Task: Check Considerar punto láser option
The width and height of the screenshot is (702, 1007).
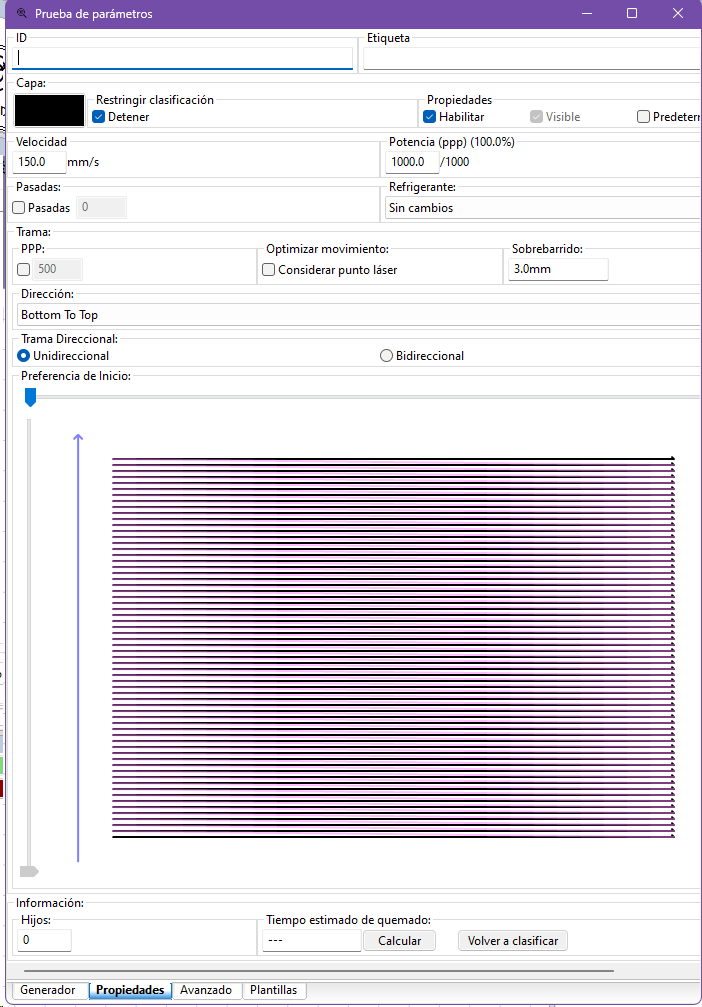Action: coord(268,270)
